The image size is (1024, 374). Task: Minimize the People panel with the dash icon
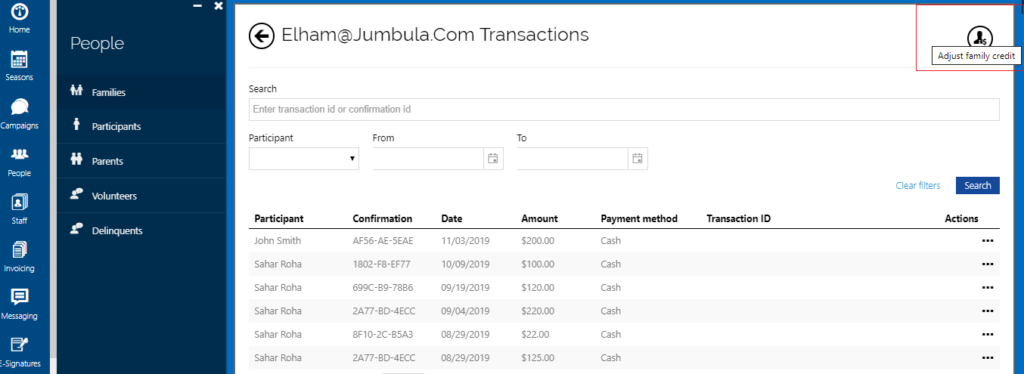(198, 5)
